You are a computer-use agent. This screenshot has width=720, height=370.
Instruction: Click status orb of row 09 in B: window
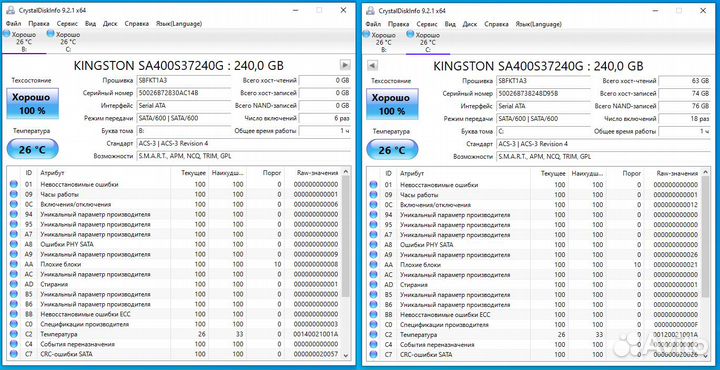click(x=13, y=194)
